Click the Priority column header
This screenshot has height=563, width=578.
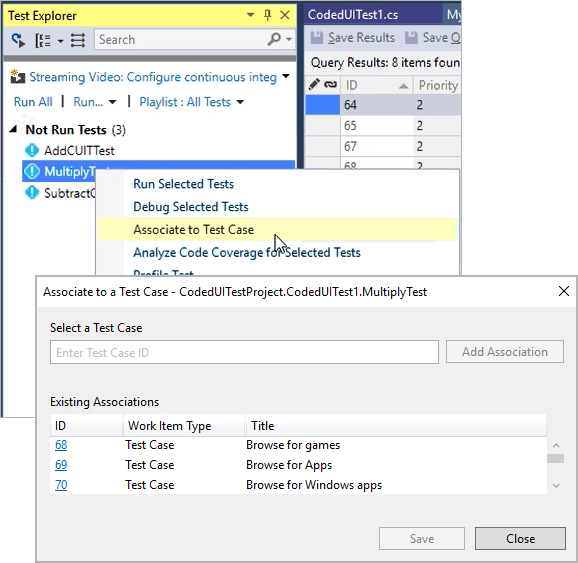(438, 86)
